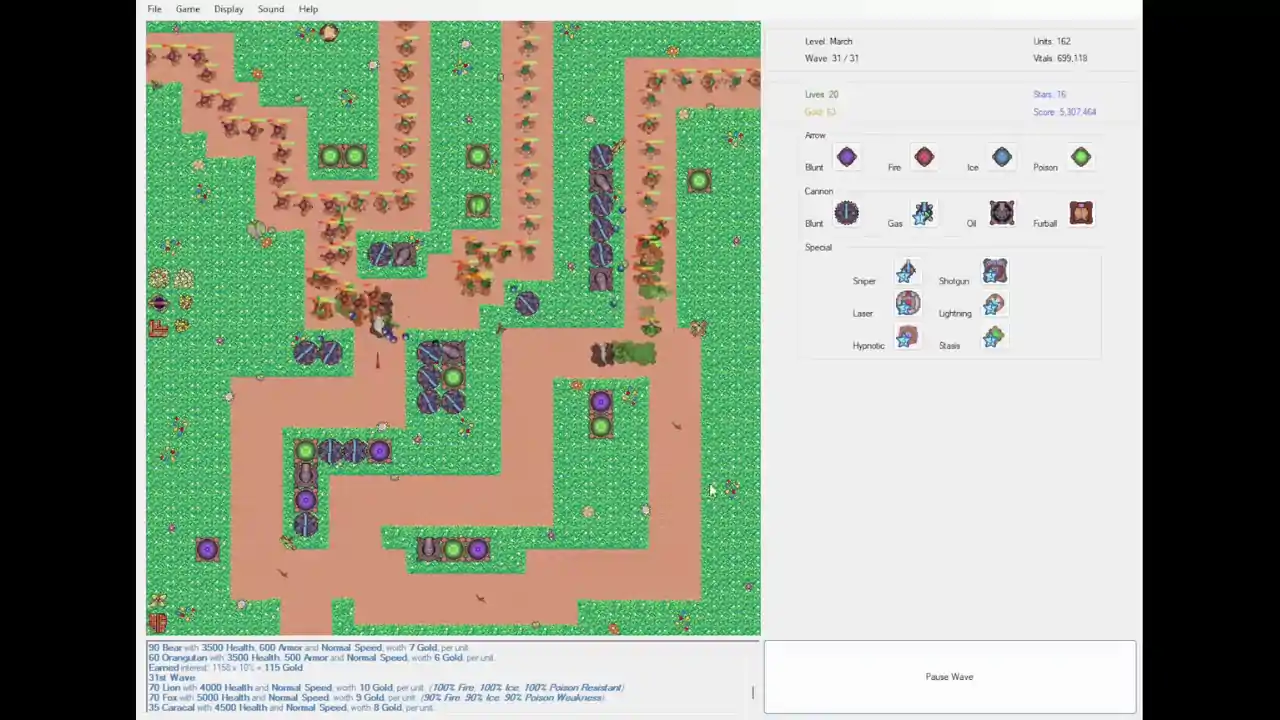Click the 'Units: 162' readout
The image size is (1280, 720).
(x=1052, y=41)
